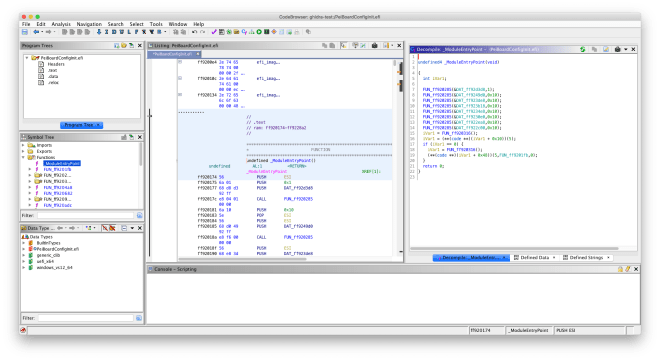Click the forward navigation arrow

[48, 32]
